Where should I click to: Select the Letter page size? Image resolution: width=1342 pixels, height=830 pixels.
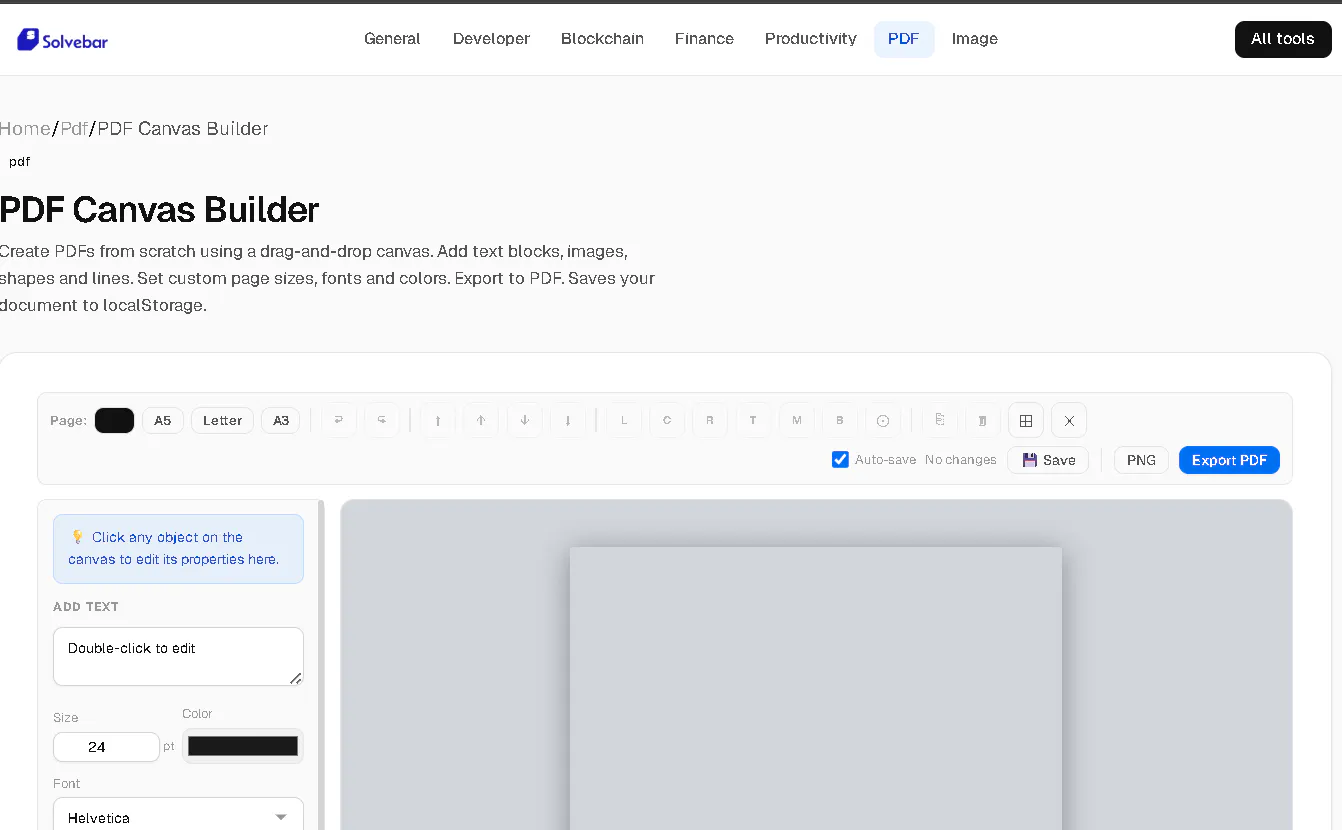click(x=222, y=420)
